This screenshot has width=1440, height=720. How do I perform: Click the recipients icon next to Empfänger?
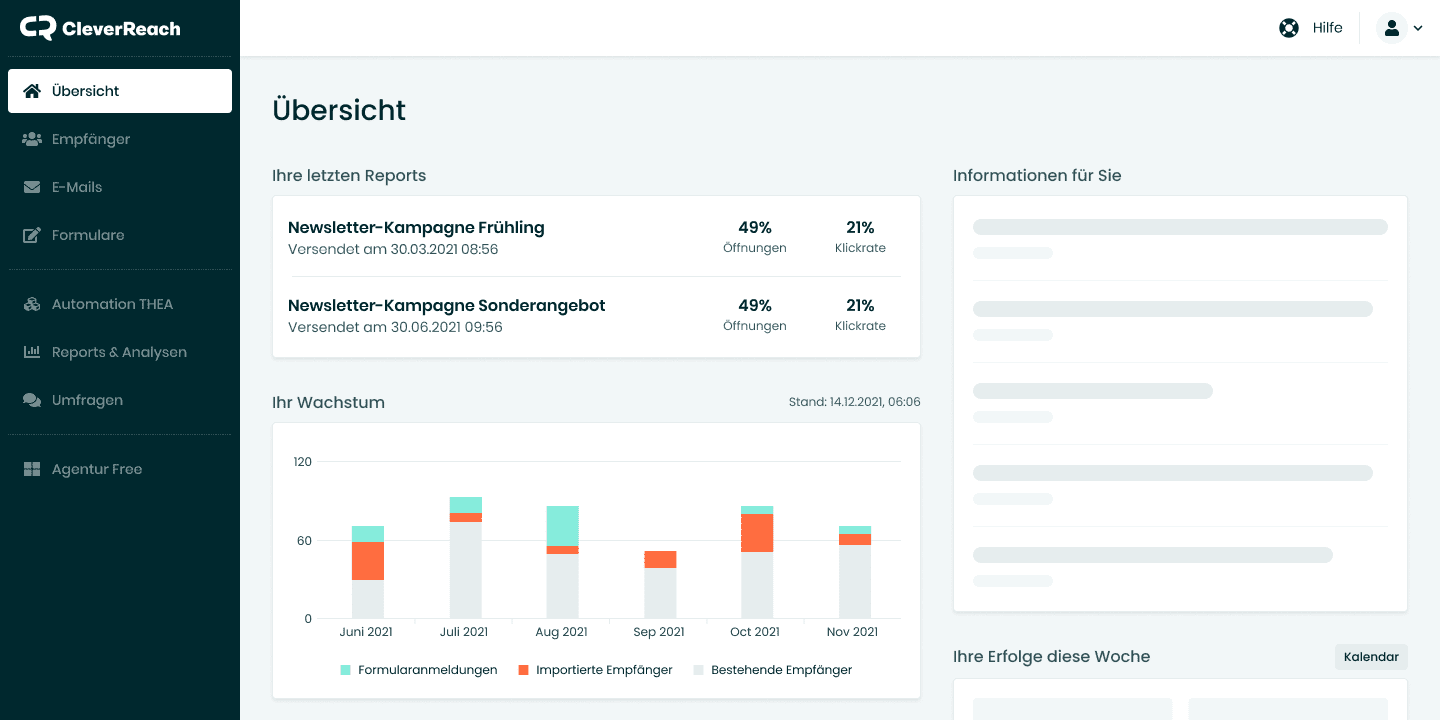click(31, 138)
